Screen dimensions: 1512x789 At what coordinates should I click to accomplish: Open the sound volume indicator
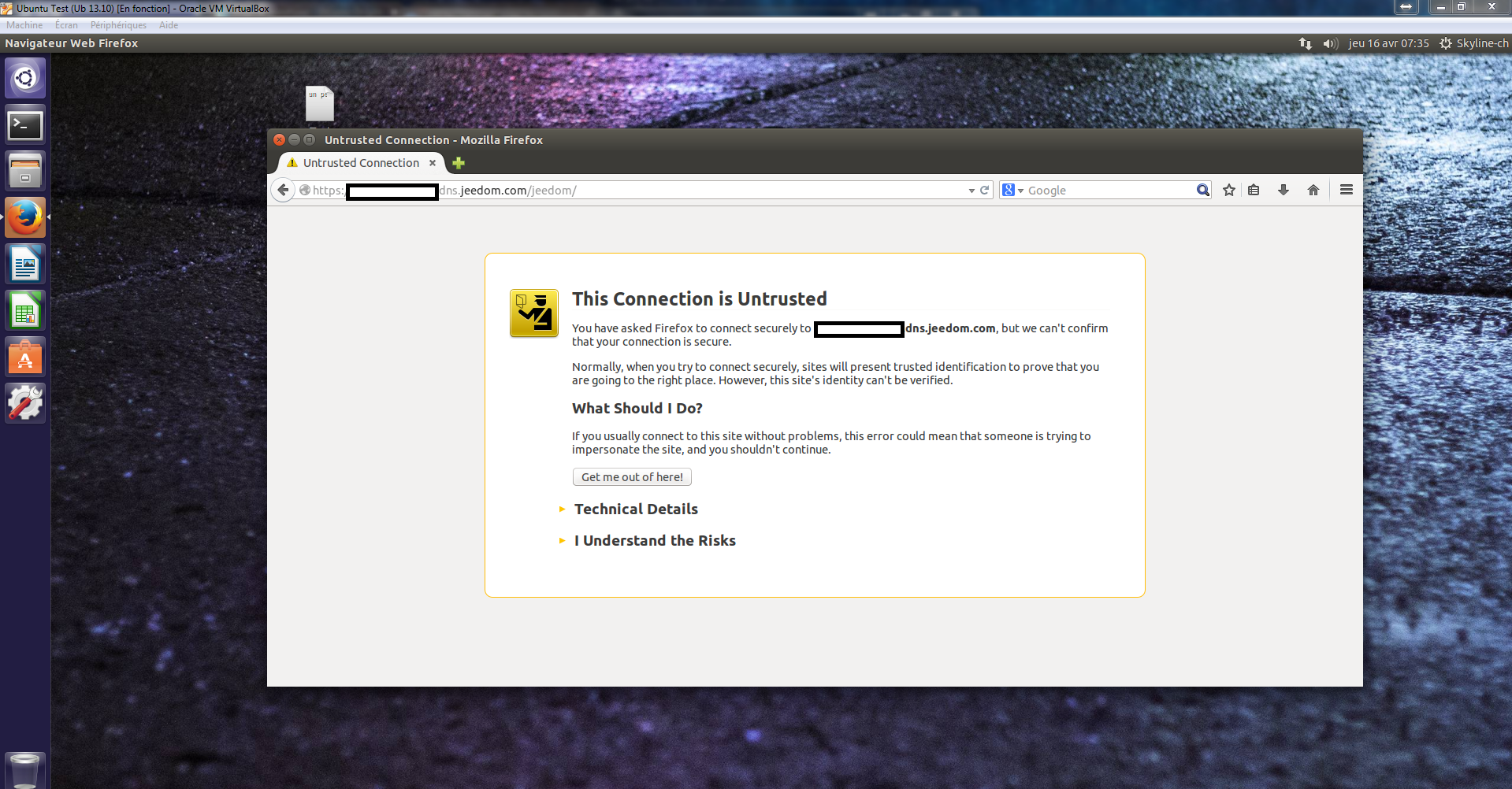(x=1331, y=43)
